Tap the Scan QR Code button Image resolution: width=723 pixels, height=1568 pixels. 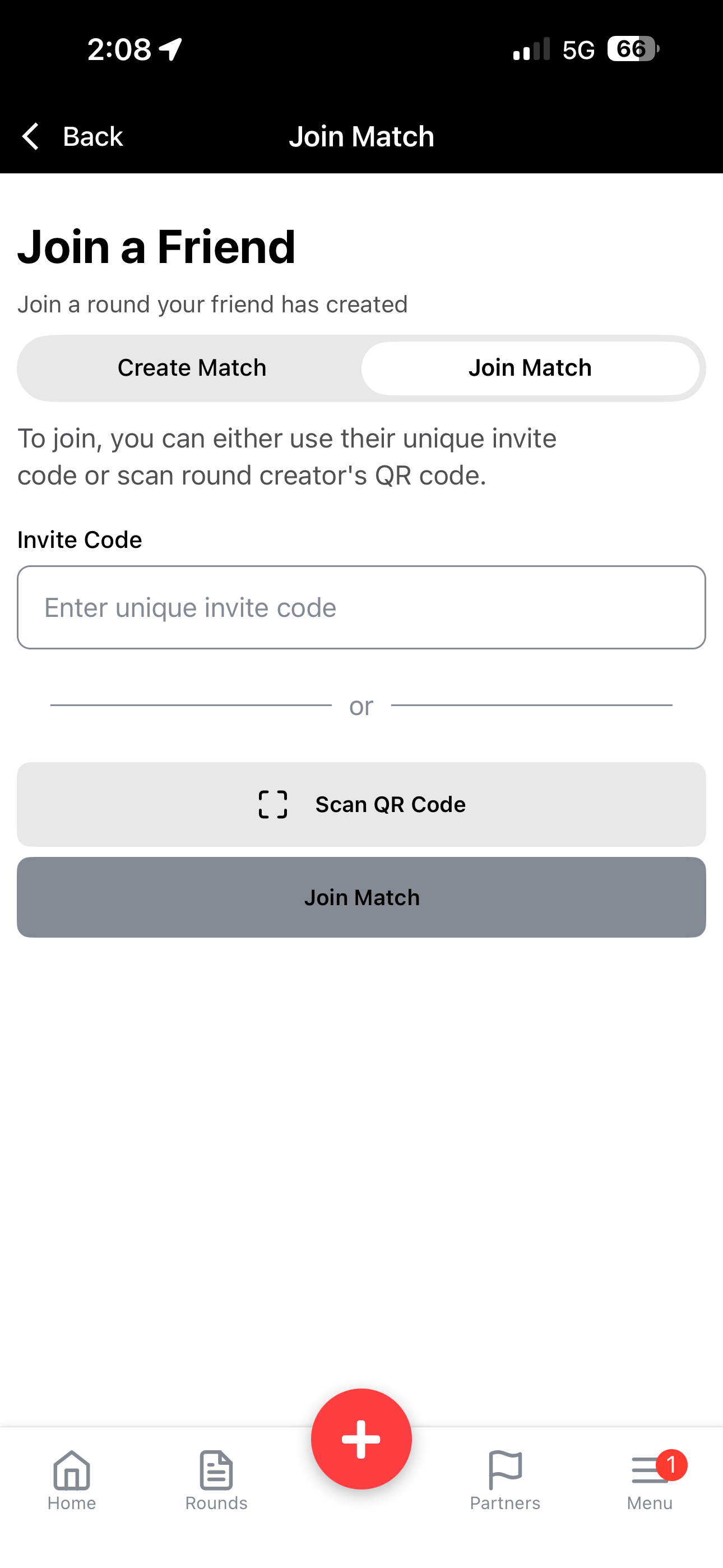pyautogui.click(x=361, y=804)
